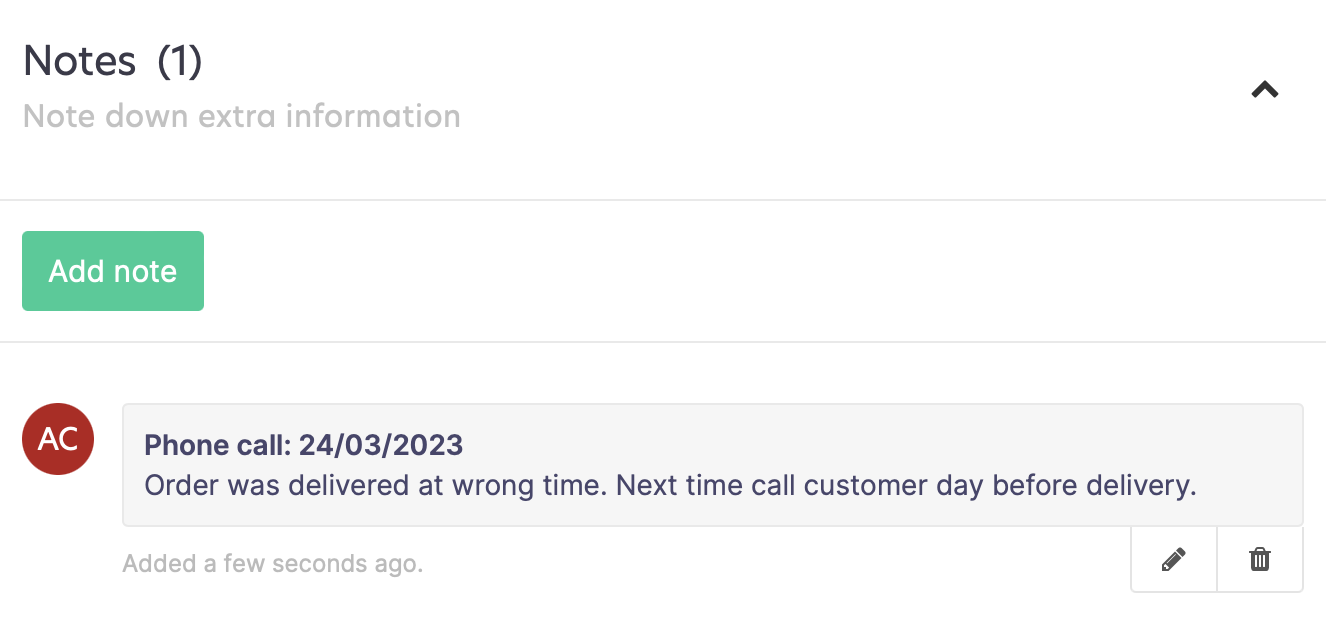Click the 'Added a few seconds ago.' timestamp
1326x626 pixels.
273,564
